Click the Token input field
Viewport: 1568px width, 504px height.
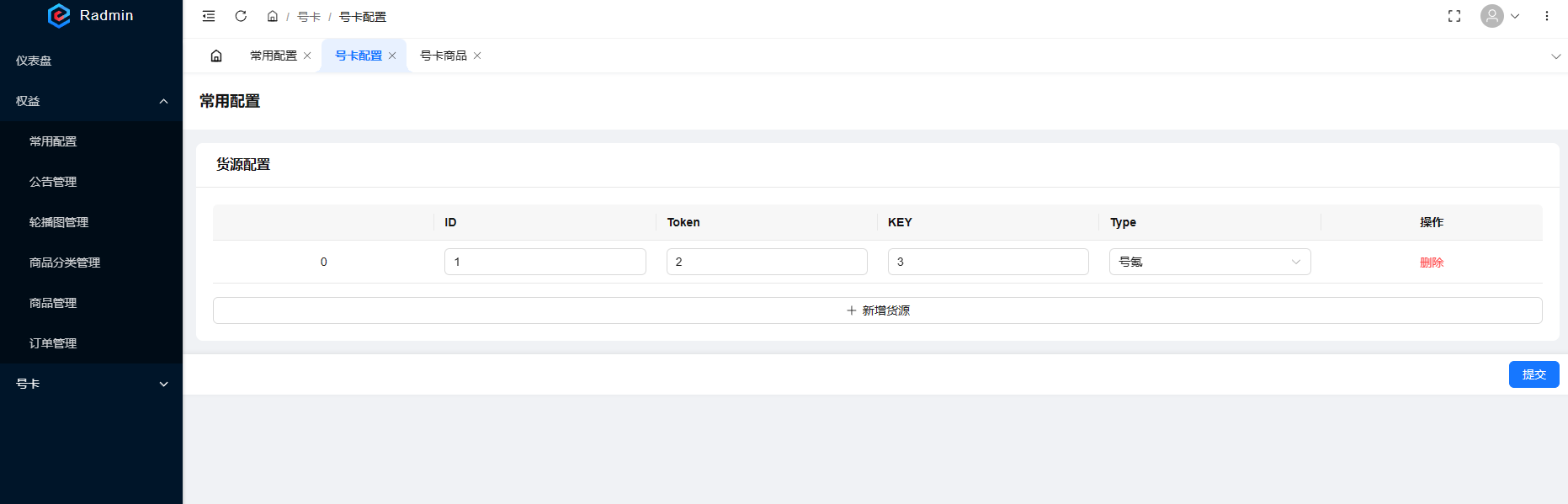(767, 262)
